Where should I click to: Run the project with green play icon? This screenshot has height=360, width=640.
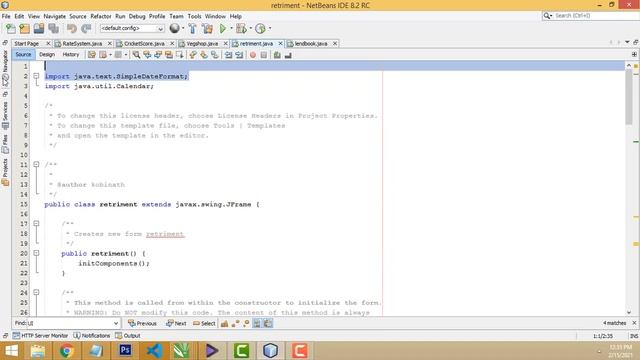coord(223,29)
